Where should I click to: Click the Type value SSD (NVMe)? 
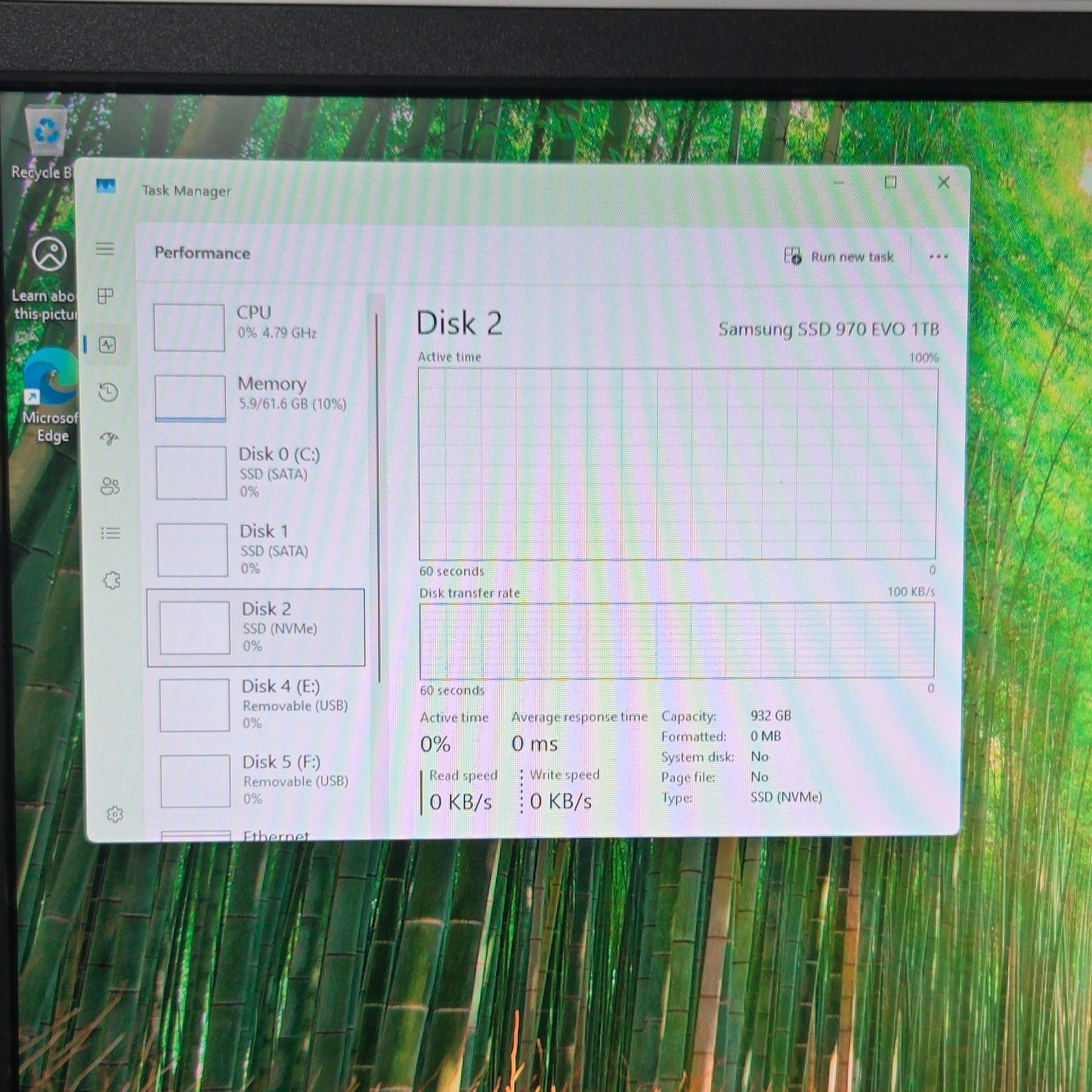click(786, 797)
